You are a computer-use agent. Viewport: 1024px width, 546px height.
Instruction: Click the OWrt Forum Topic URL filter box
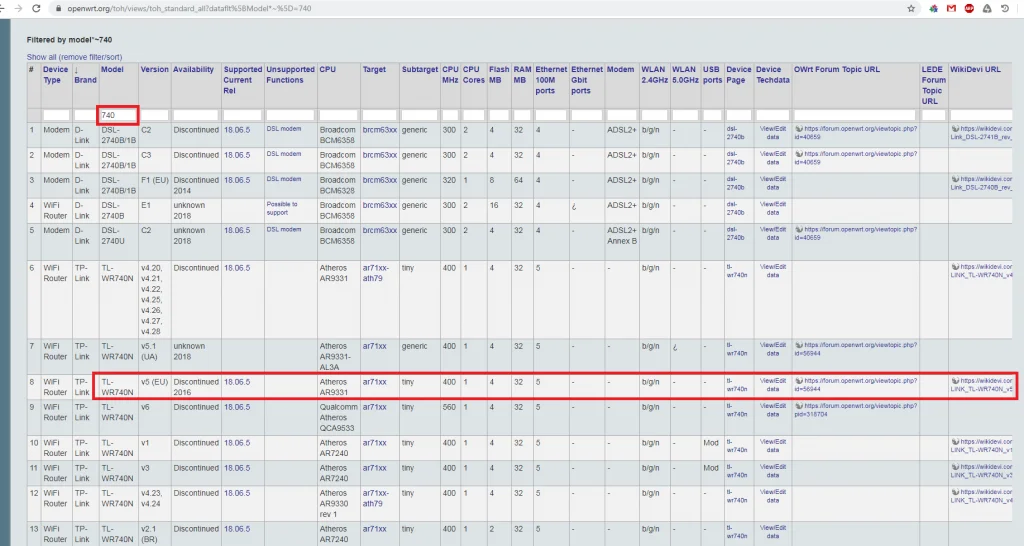pos(855,116)
